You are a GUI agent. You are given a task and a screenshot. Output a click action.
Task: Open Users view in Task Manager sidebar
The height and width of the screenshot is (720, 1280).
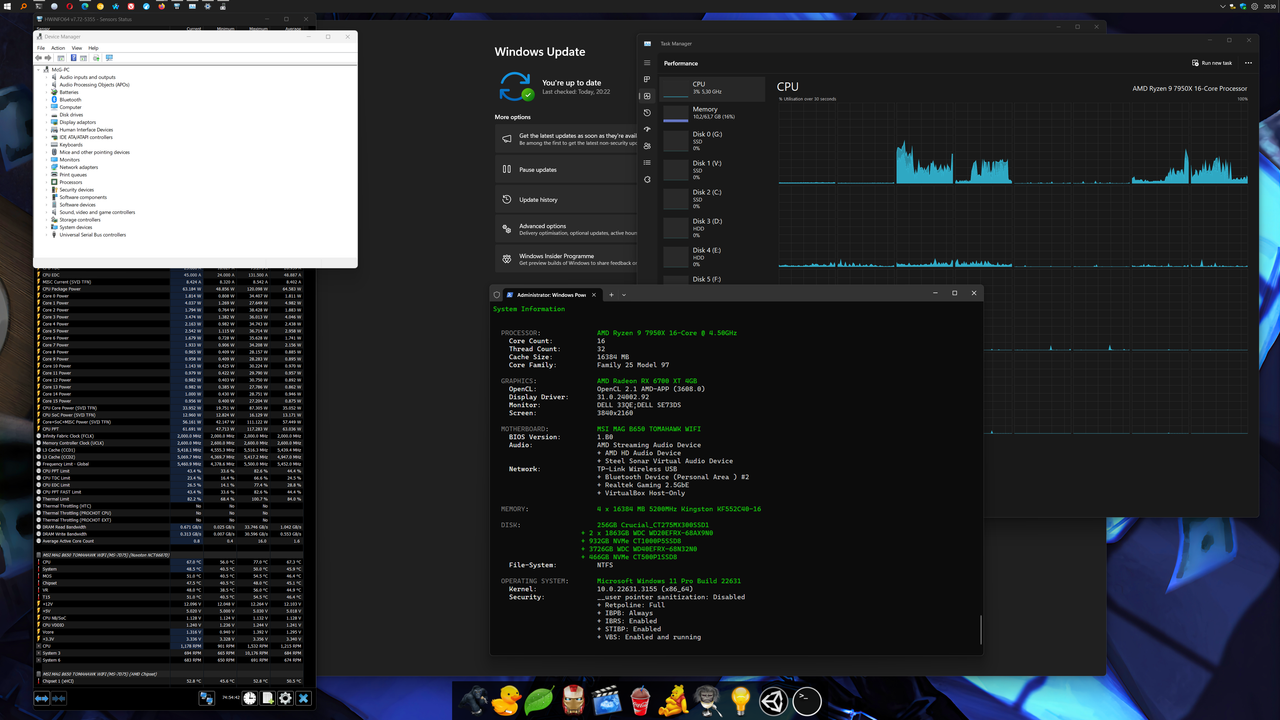(646, 146)
